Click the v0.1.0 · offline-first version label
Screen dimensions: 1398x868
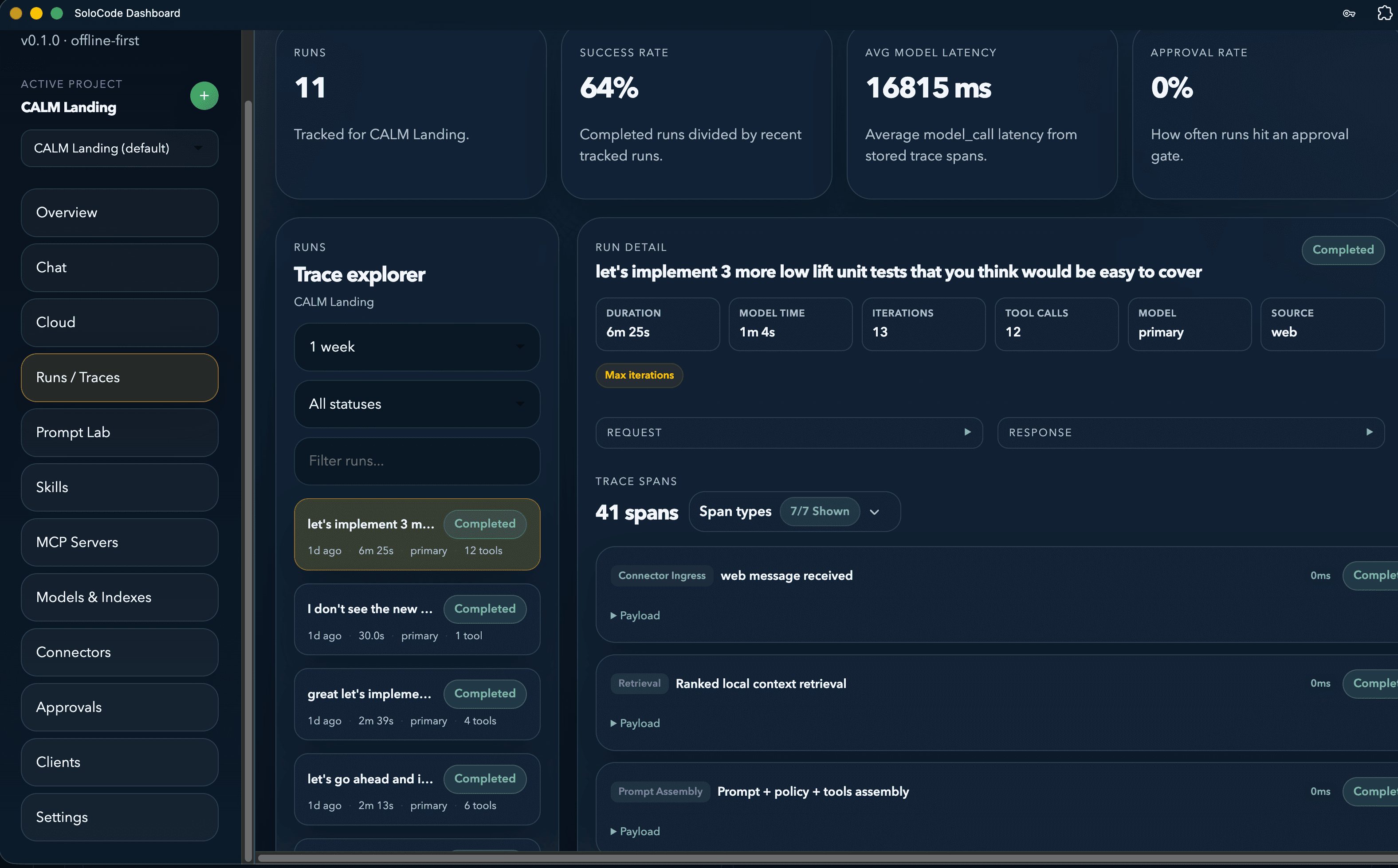click(x=80, y=41)
